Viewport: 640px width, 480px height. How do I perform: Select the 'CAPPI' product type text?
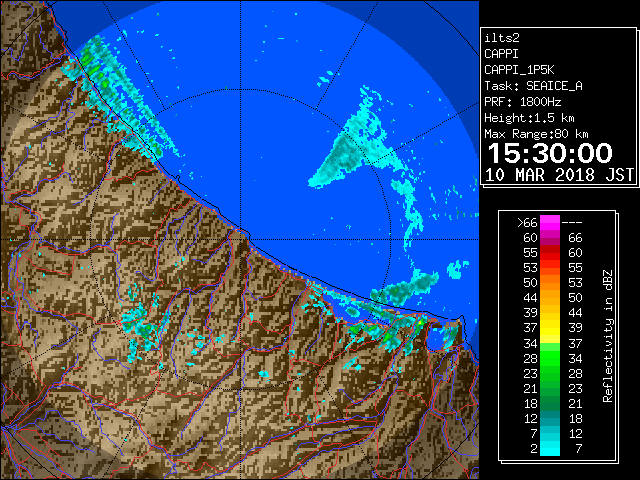[x=501, y=54]
